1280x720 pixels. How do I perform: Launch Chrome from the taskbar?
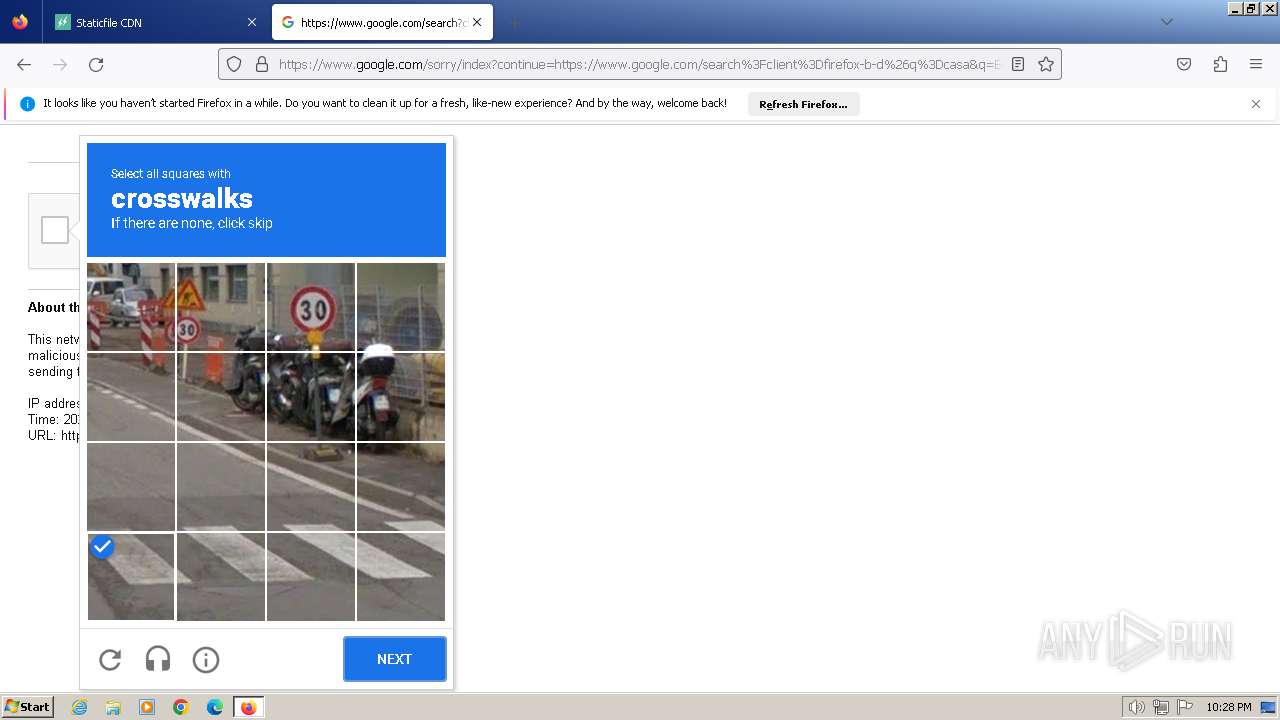point(181,707)
